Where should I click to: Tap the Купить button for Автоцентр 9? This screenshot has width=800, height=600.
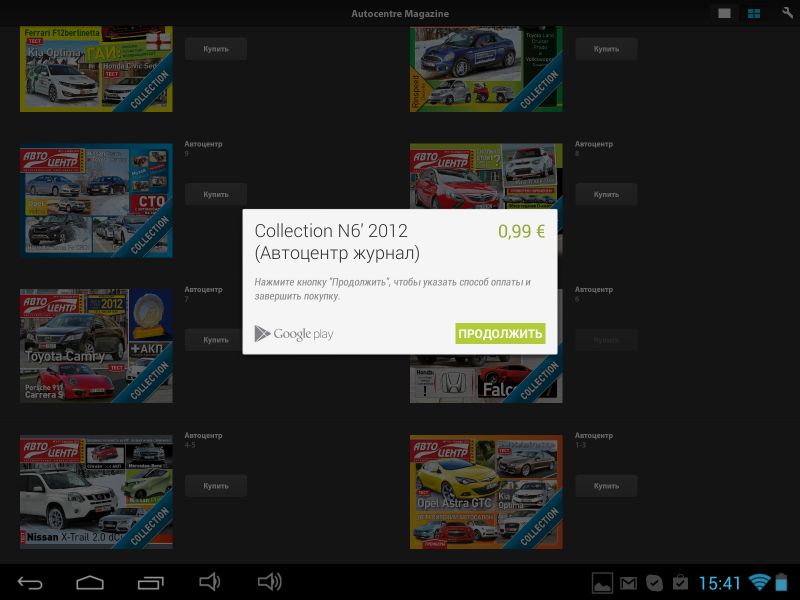point(215,194)
